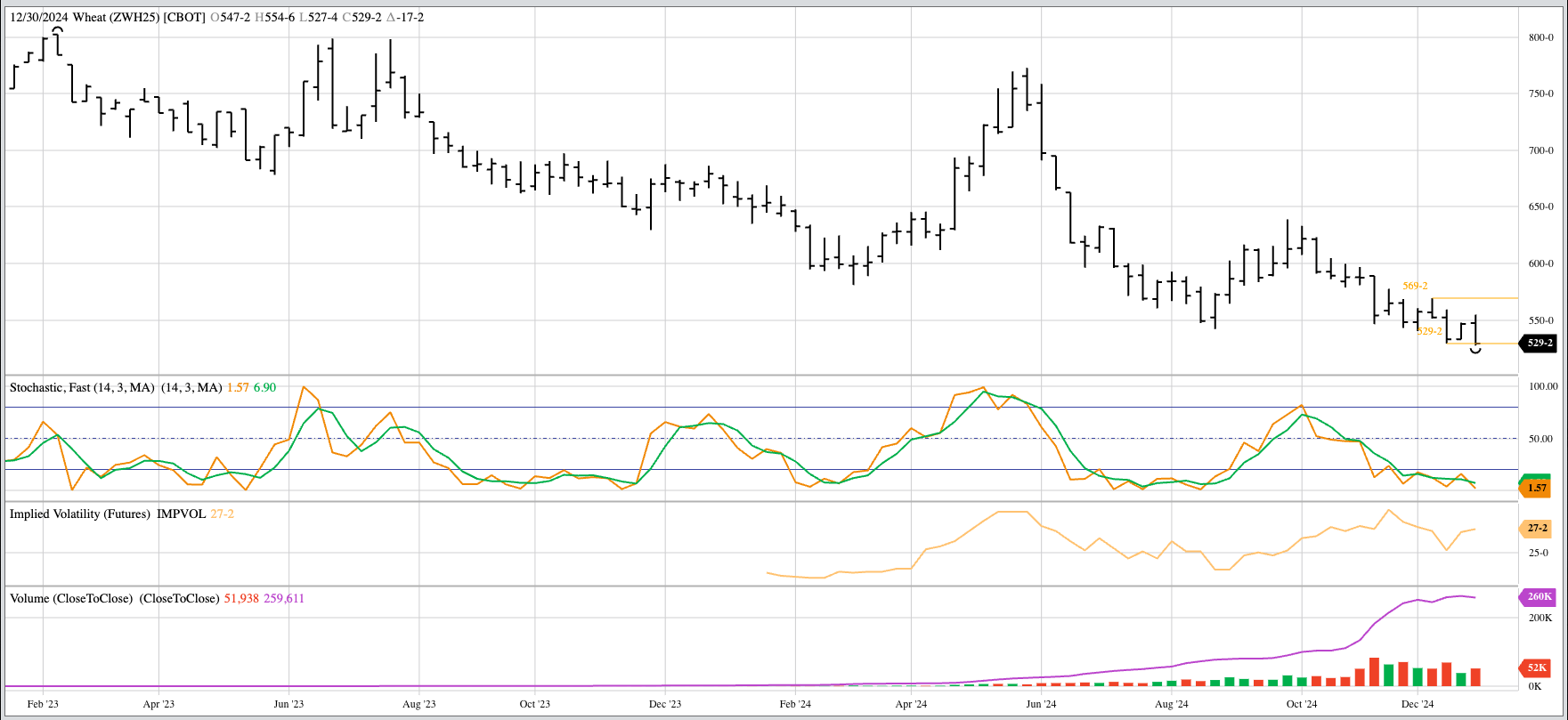This screenshot has width=1568, height=720.
Task: Click the red 52K volume tag
Action: click(x=1536, y=667)
